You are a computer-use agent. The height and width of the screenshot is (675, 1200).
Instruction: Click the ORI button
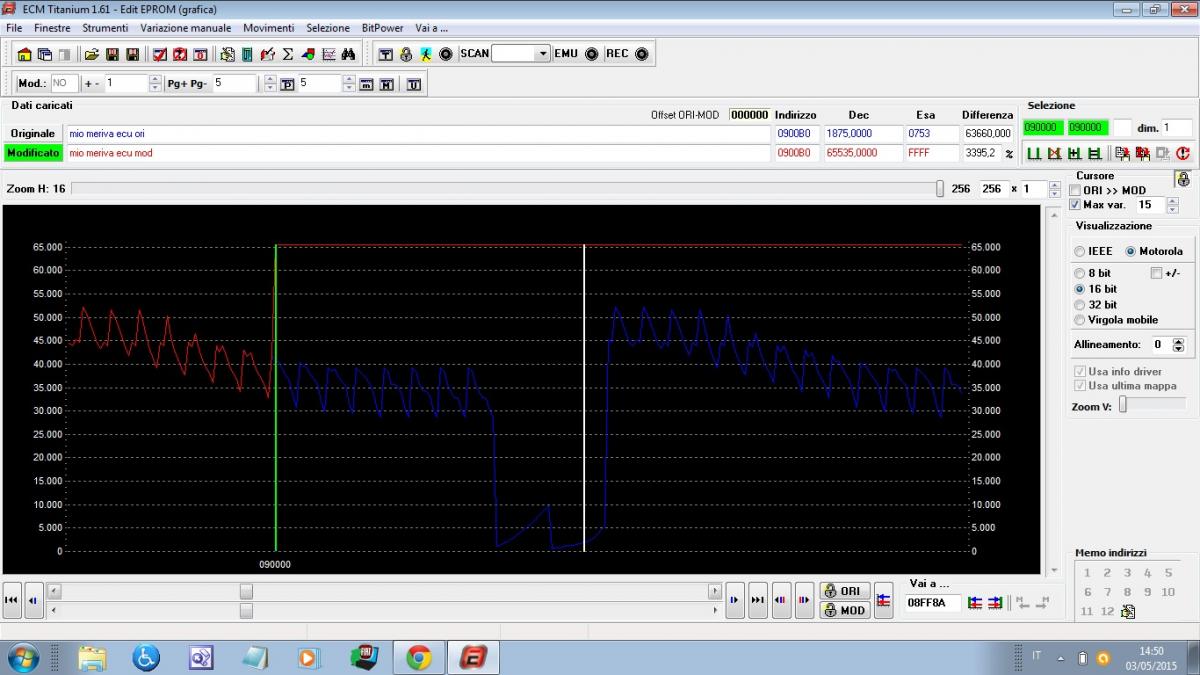[844, 591]
